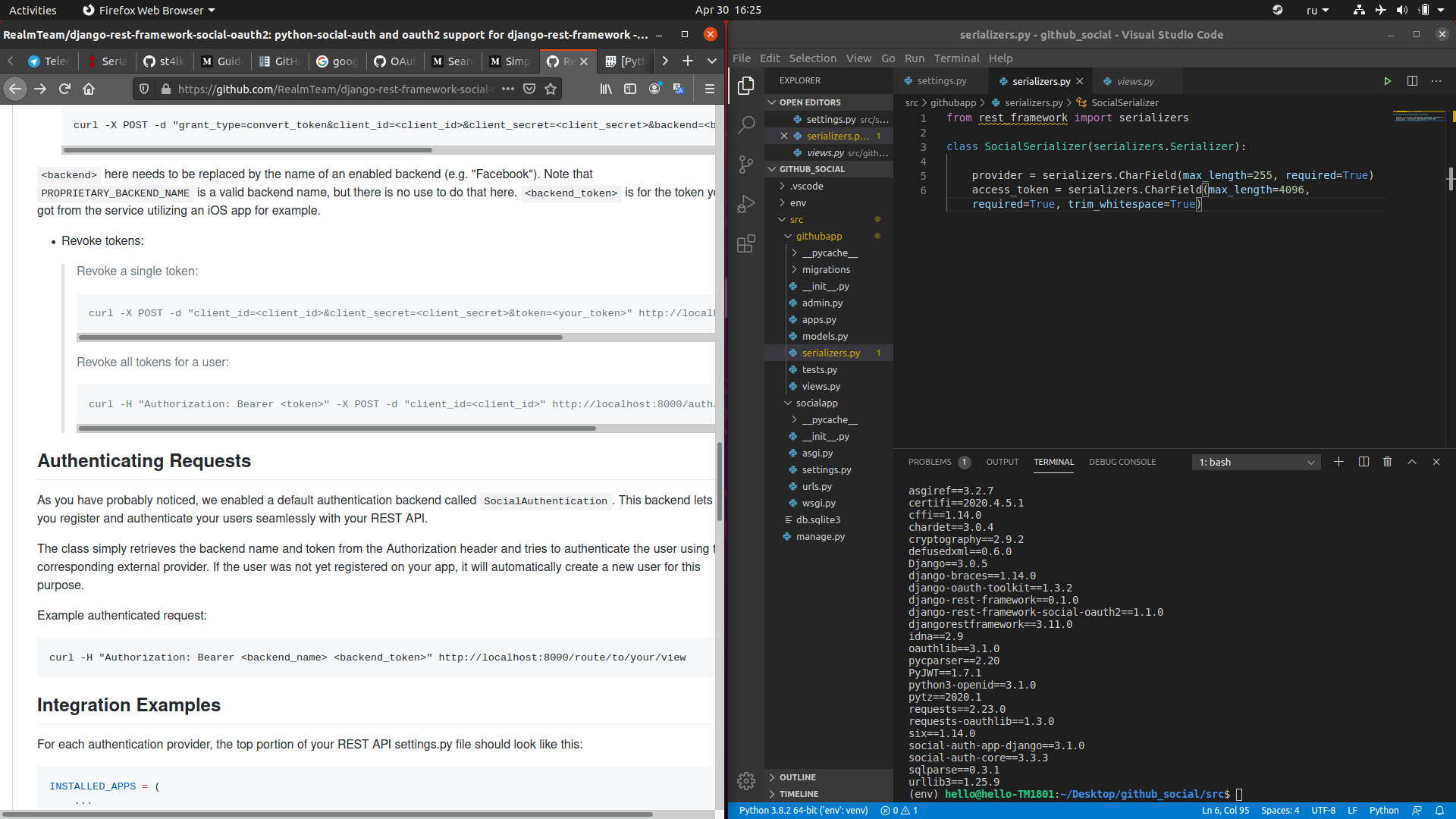Open the Firefox account icon
Image resolution: width=1456 pixels, height=819 pixels.
(x=654, y=89)
